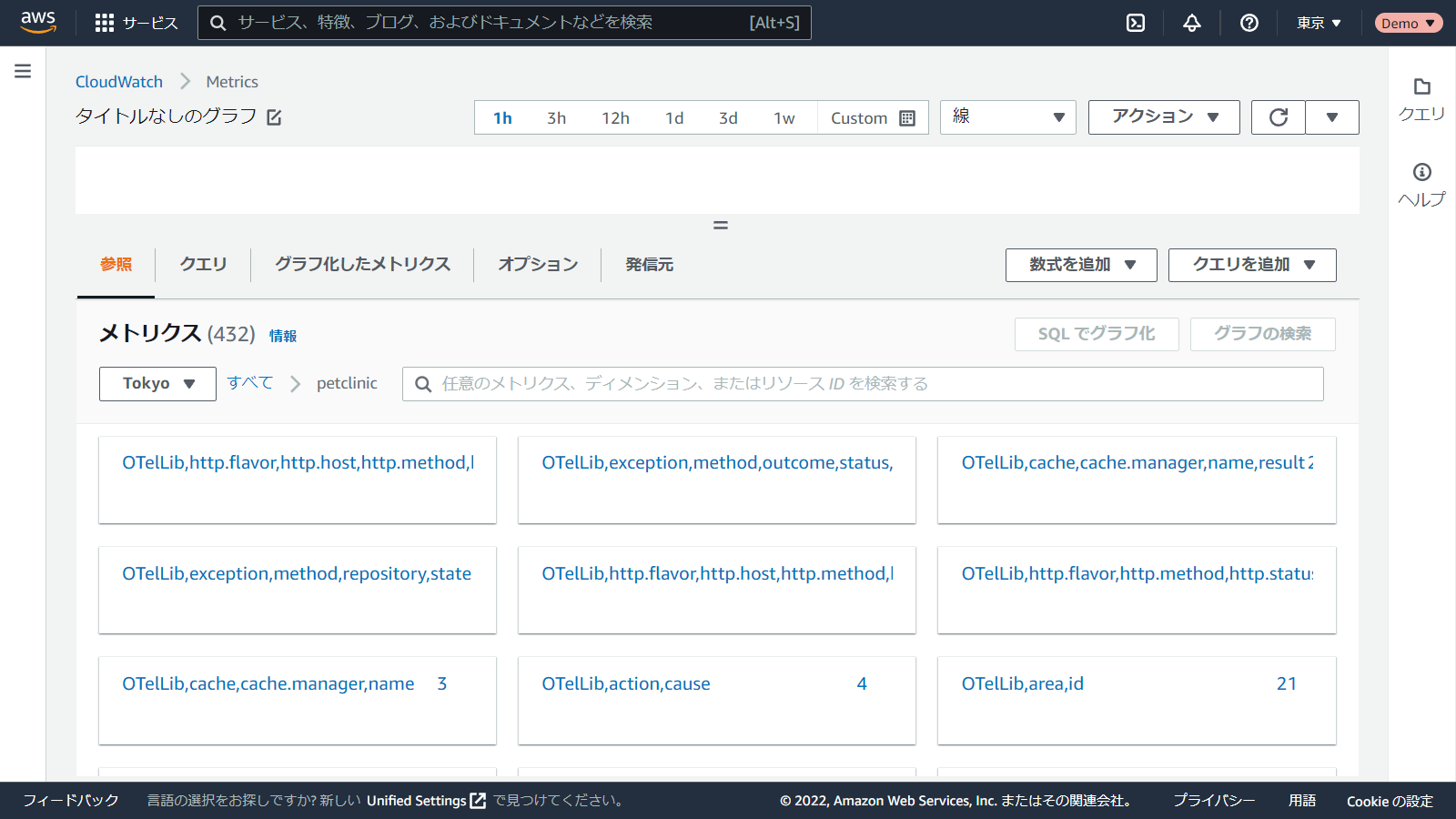Choose the Custom time range
1456x819 pixels.
(872, 118)
